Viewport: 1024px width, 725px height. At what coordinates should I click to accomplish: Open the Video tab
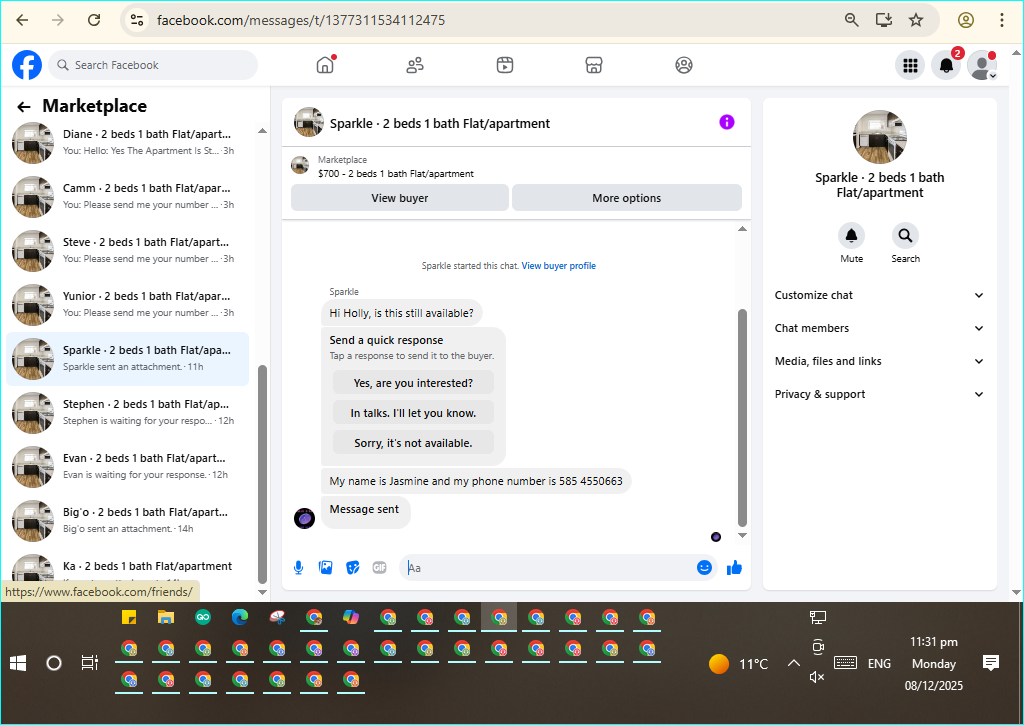click(x=505, y=65)
